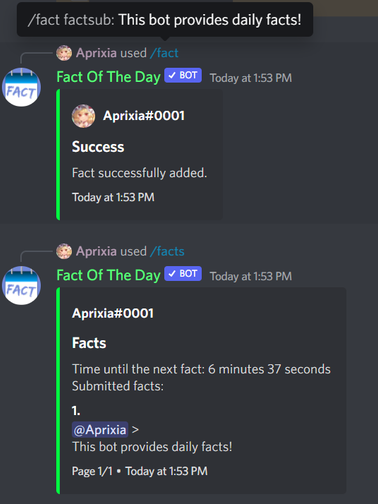Viewport: 378px width, 504px height.
Task: Open Aprixia's avatar inside the Success embed
Action: coord(83,116)
